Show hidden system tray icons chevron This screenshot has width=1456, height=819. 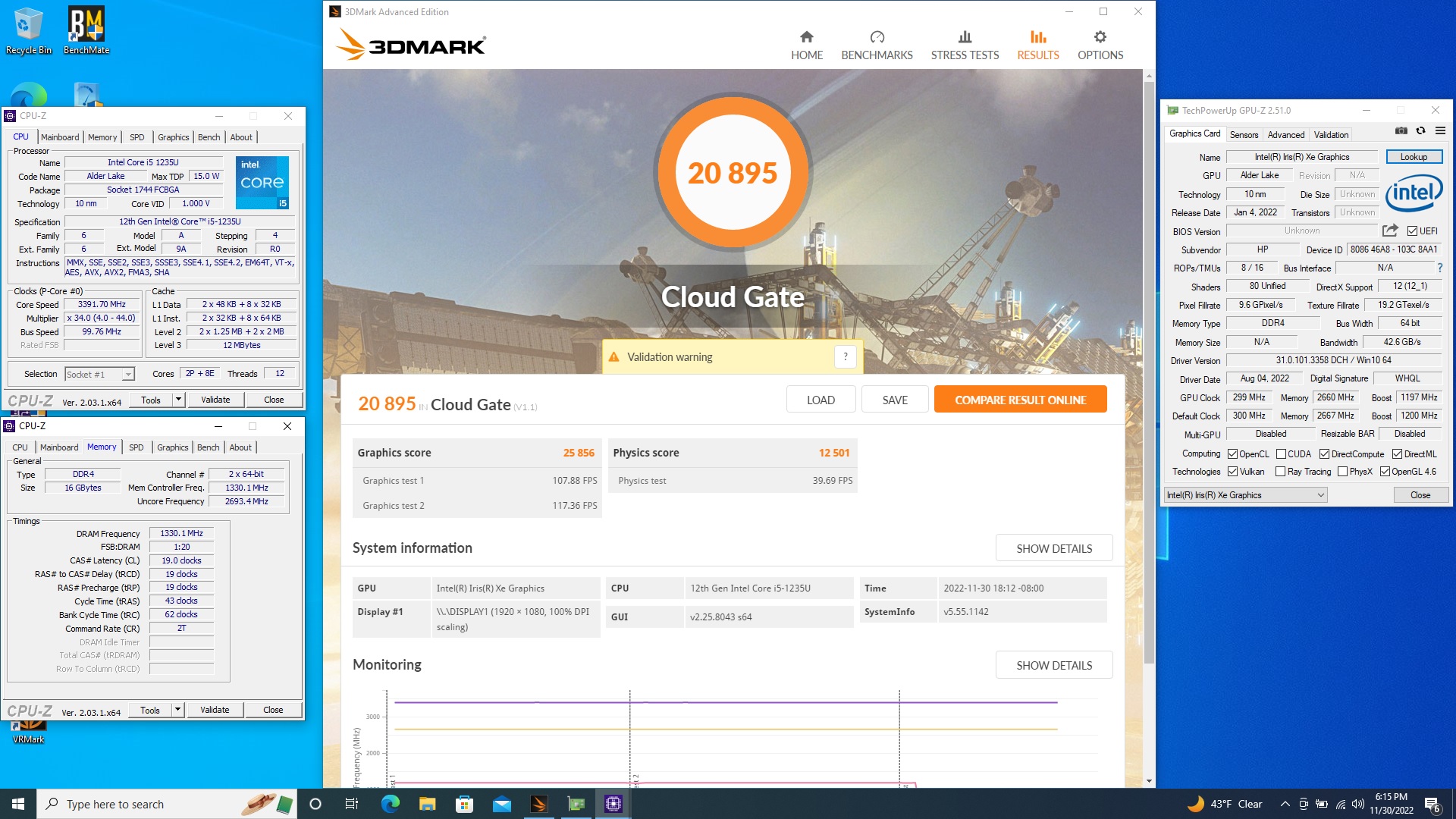1285,804
